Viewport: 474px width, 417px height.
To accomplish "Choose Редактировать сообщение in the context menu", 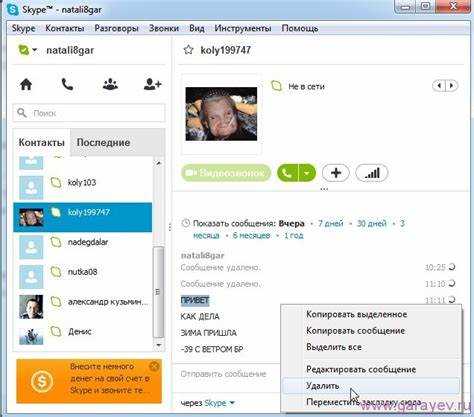I will coord(361,369).
